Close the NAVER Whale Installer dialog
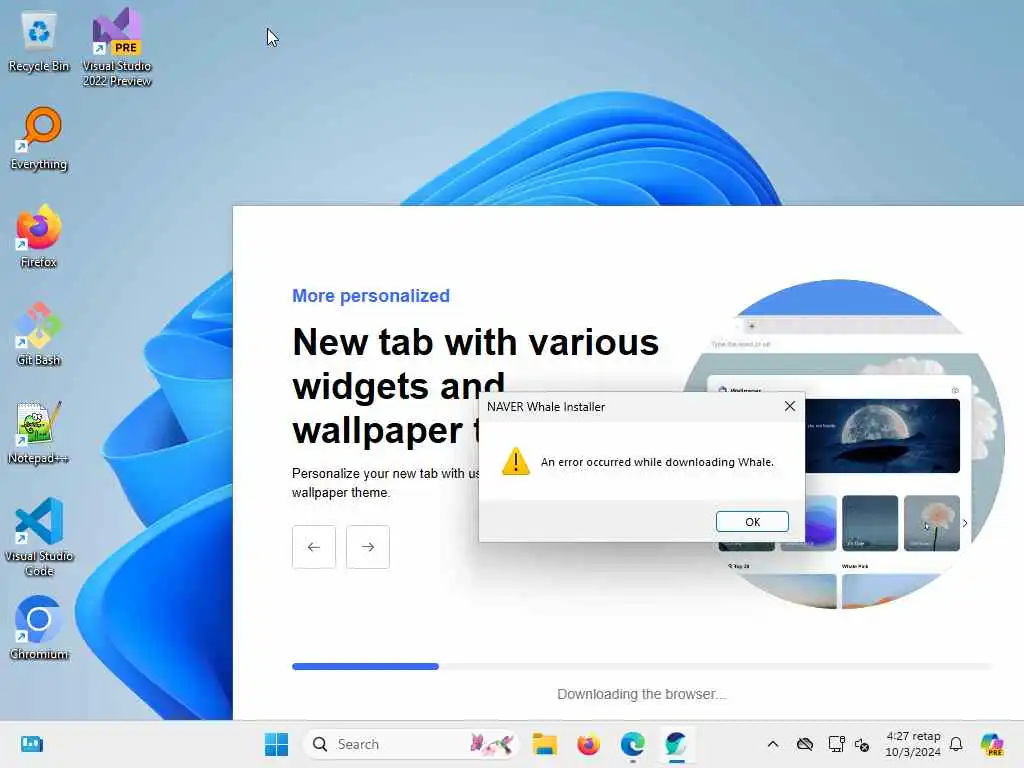 (790, 406)
